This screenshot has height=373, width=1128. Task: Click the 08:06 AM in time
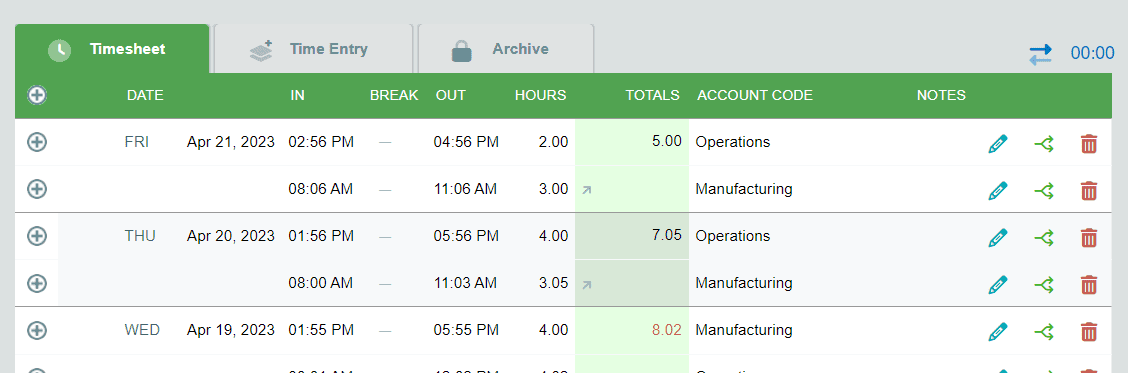pyautogui.click(x=321, y=189)
